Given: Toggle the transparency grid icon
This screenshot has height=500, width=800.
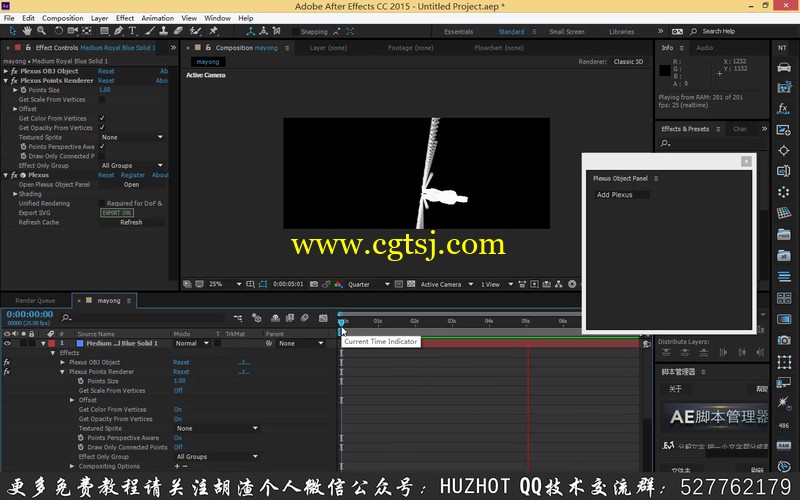Looking at the screenshot, I should tap(411, 284).
